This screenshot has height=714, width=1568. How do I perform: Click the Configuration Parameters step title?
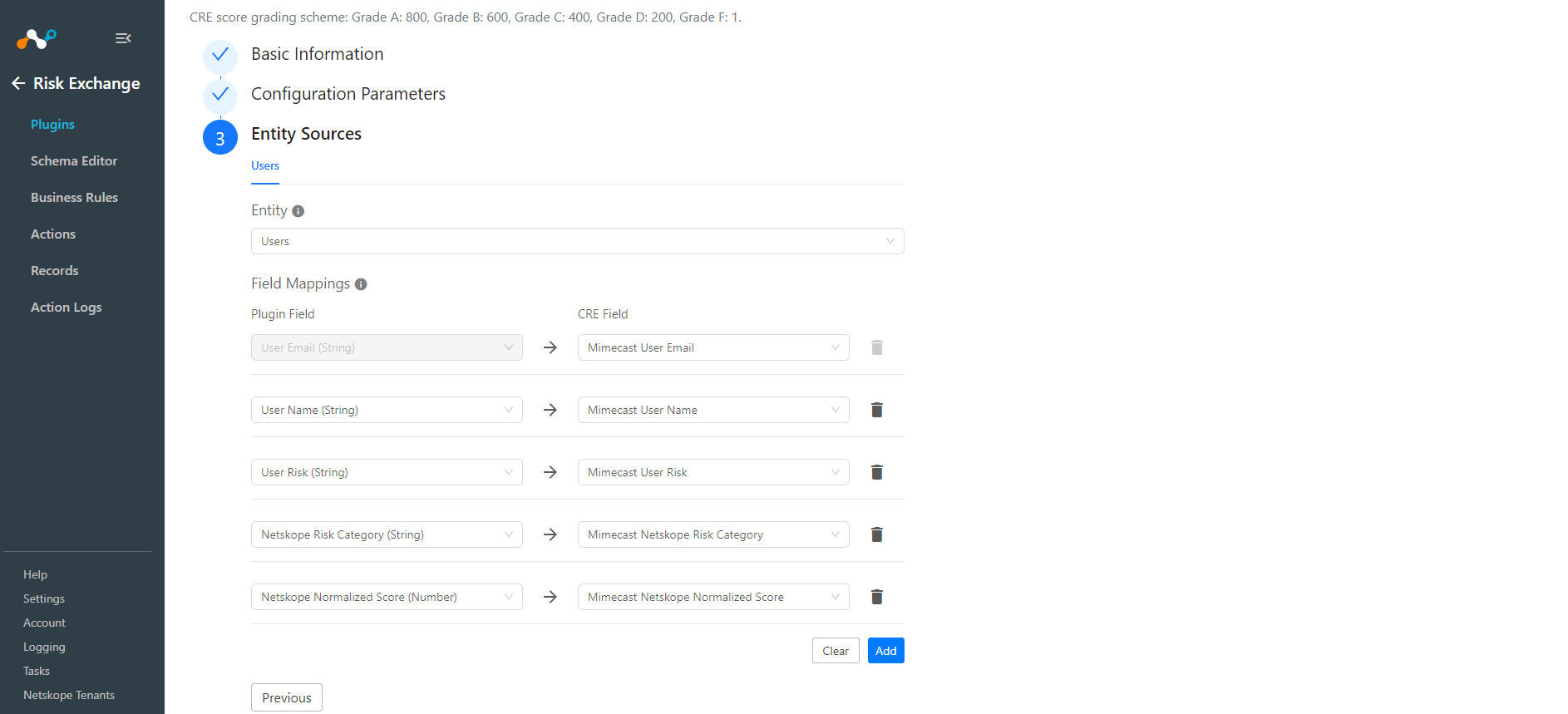(348, 94)
